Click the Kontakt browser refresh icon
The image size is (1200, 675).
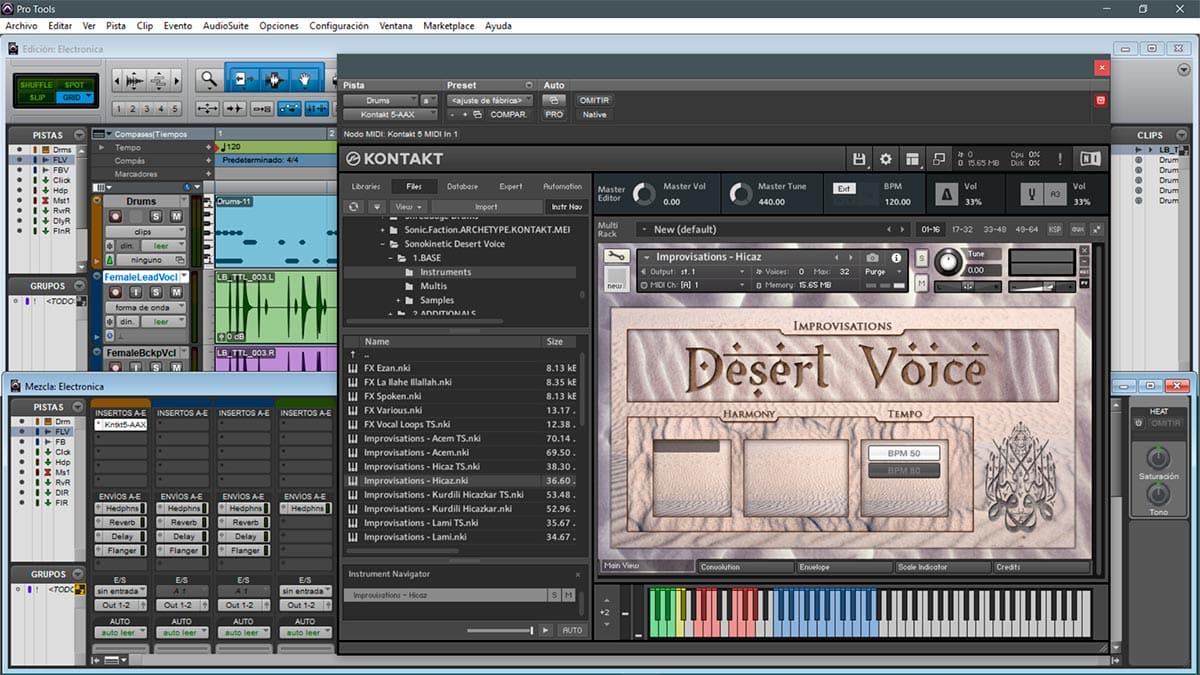(x=354, y=207)
